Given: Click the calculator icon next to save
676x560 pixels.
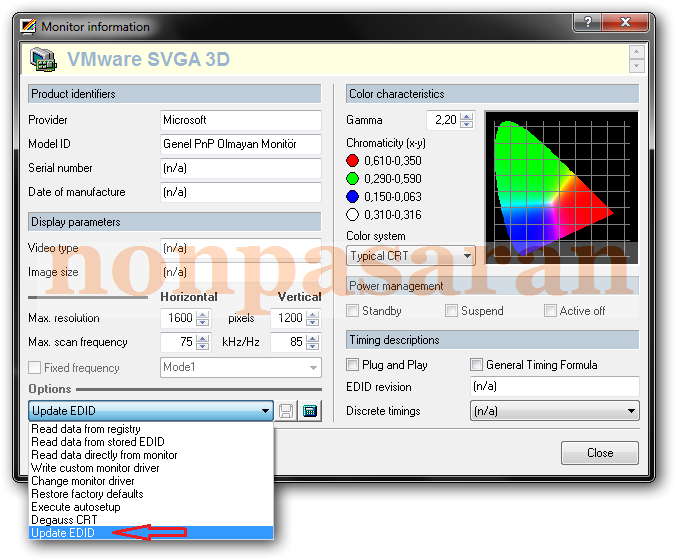Looking at the screenshot, I should tap(310, 410).
